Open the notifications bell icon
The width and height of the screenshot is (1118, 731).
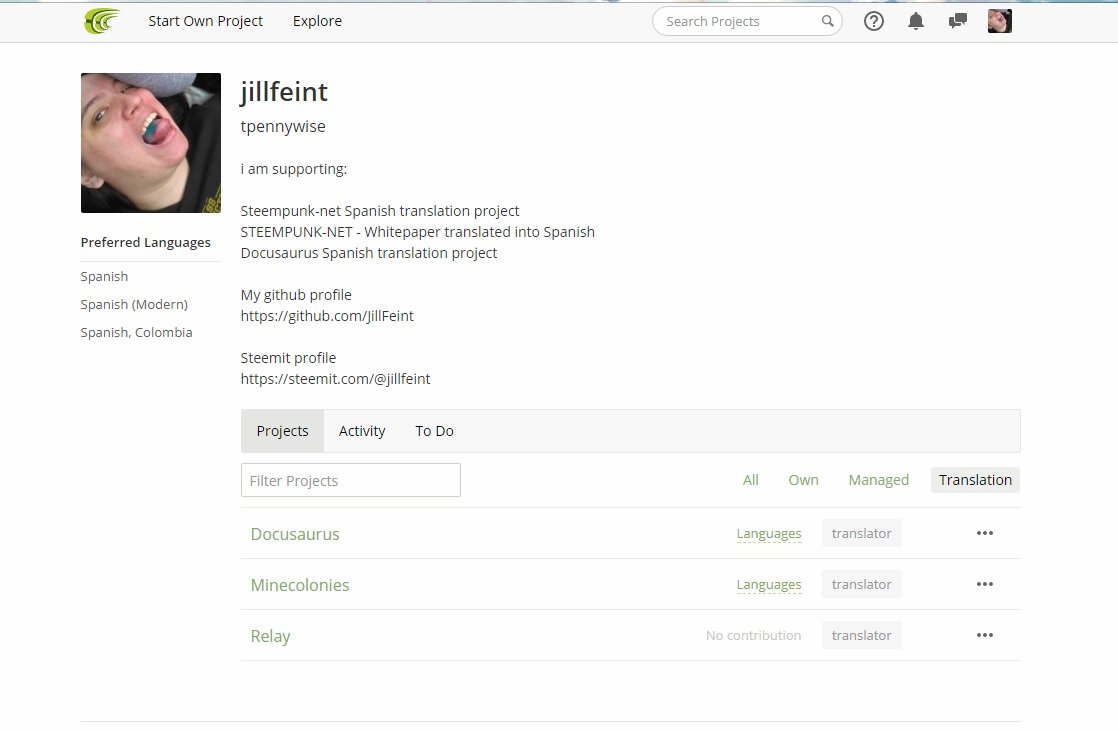click(x=916, y=21)
